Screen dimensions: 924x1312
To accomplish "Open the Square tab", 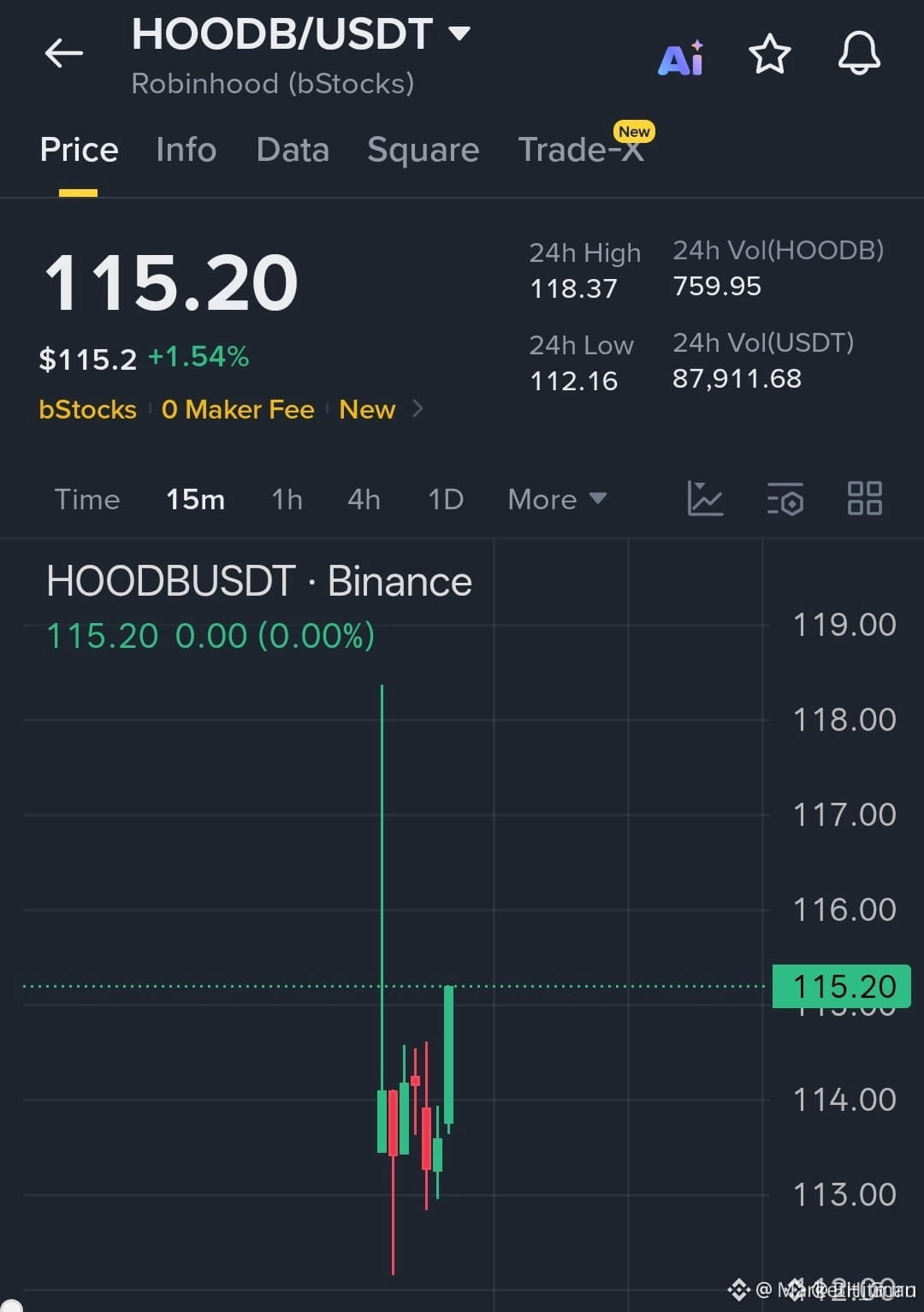I will 423,150.
